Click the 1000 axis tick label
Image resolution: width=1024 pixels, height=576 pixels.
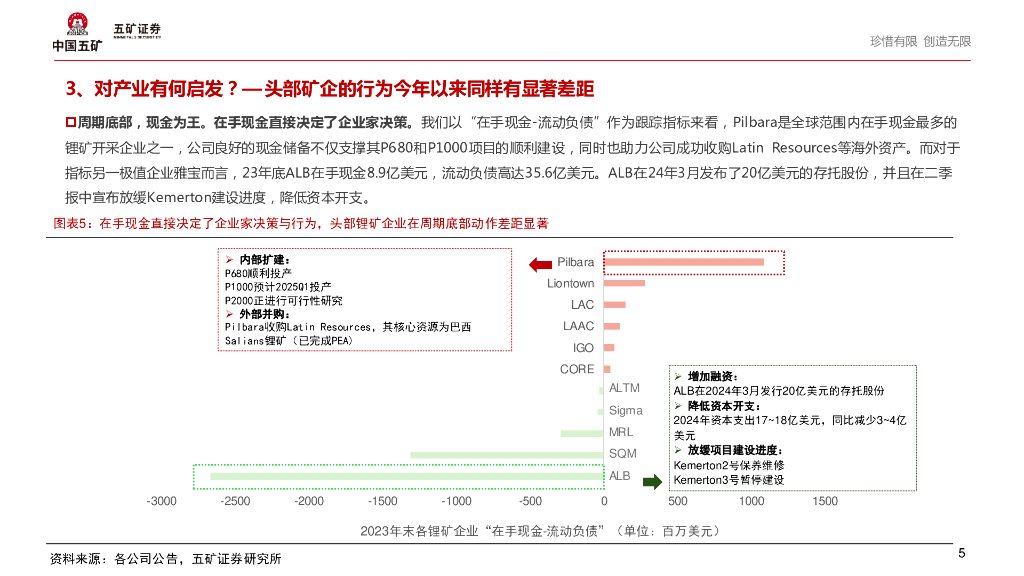tap(752, 501)
